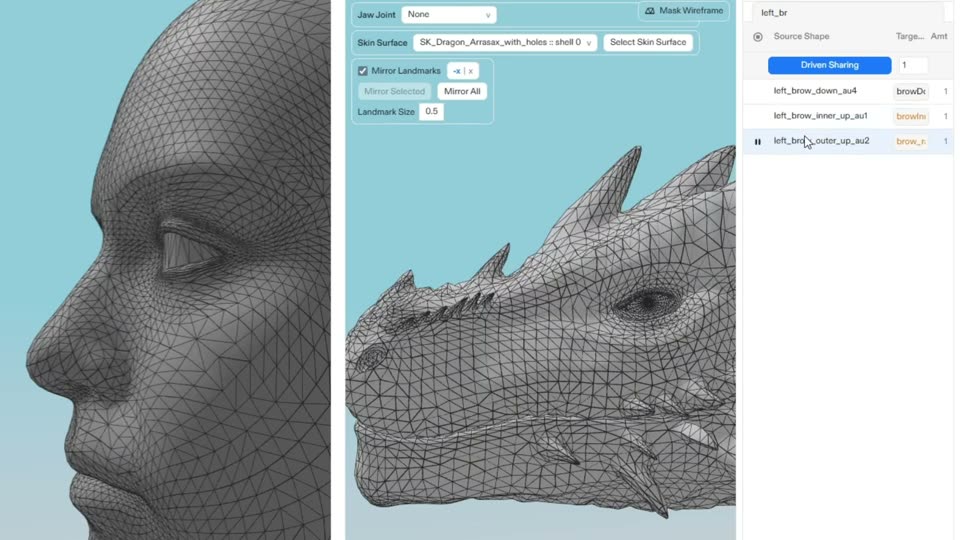Image resolution: width=960 pixels, height=540 pixels.
Task: Click the Mirror All button
Action: point(462,91)
